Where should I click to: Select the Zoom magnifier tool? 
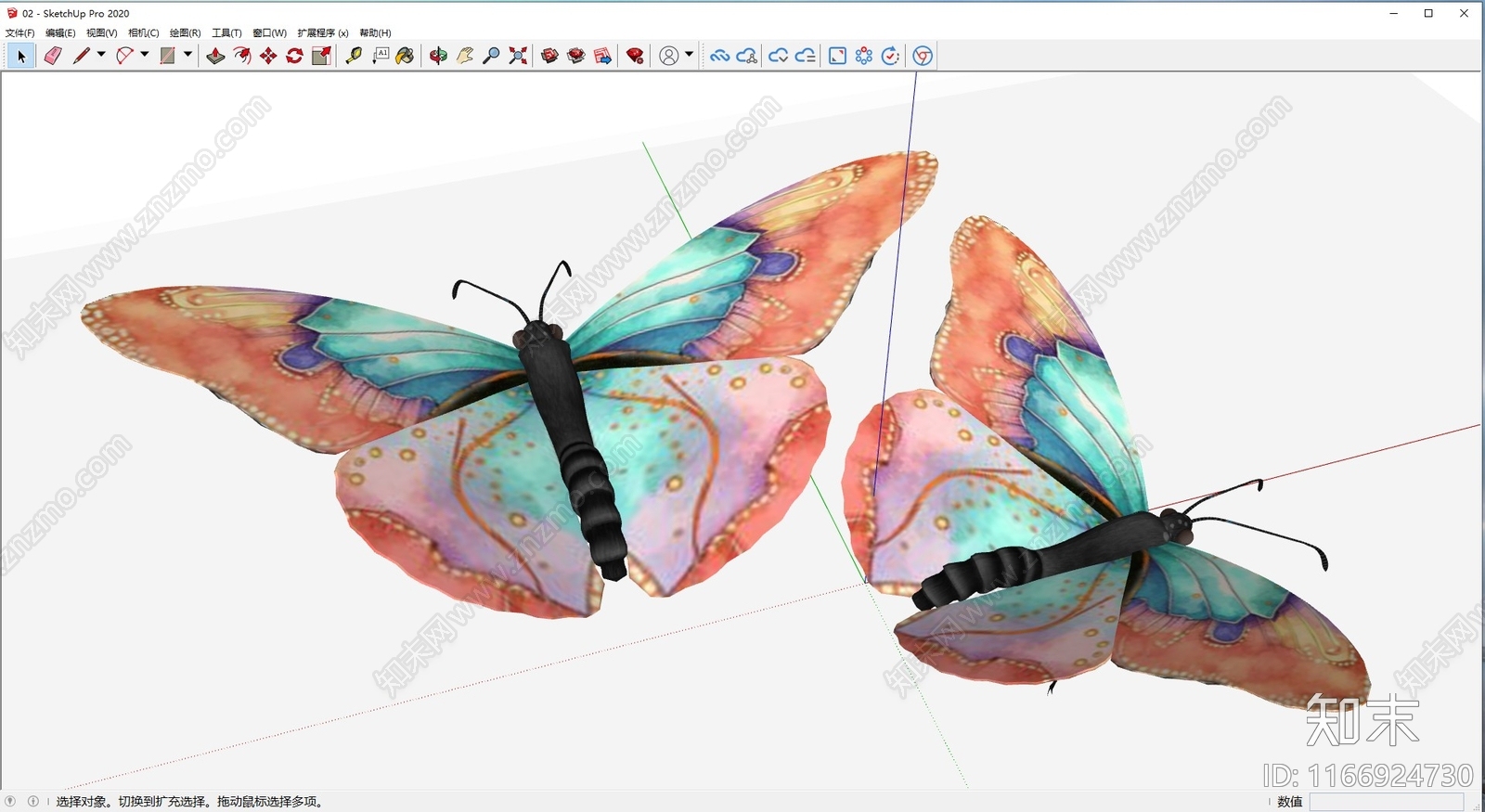click(x=492, y=56)
